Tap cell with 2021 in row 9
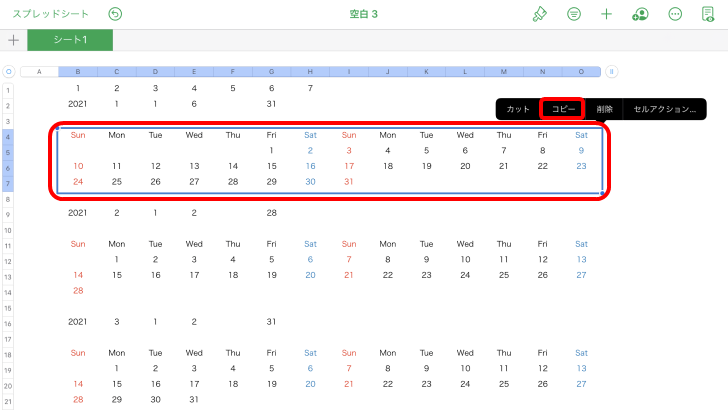The width and height of the screenshot is (728, 410). pyautogui.click(x=78, y=213)
